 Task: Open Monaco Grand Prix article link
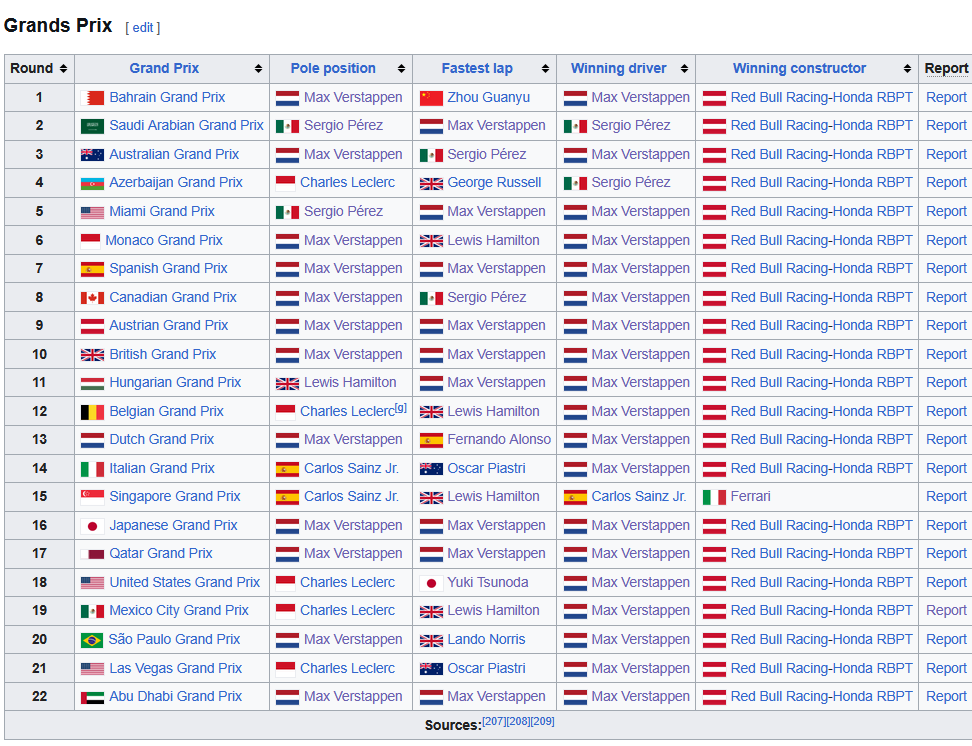tap(164, 240)
